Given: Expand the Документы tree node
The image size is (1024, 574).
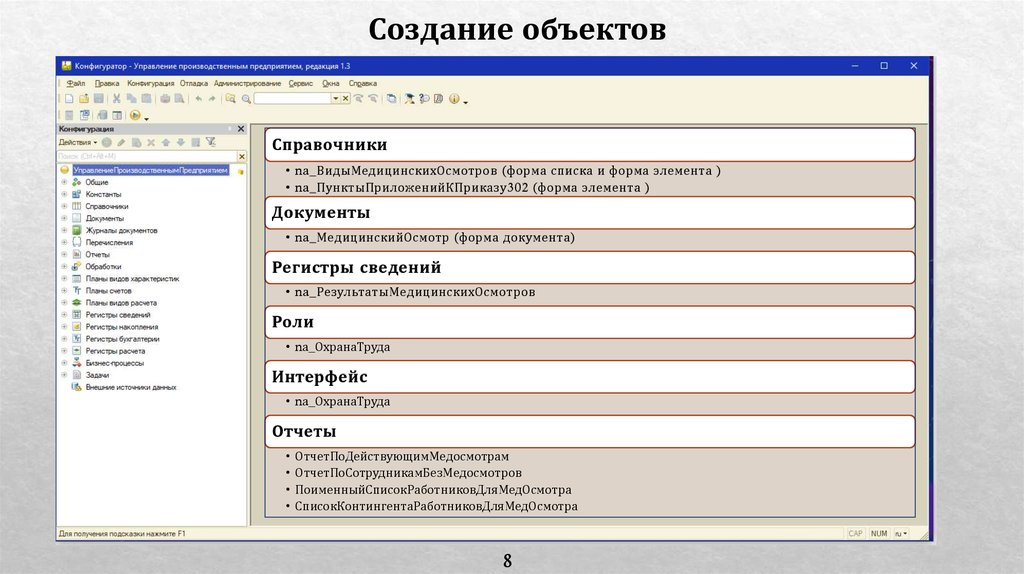Looking at the screenshot, I should tap(64, 218).
